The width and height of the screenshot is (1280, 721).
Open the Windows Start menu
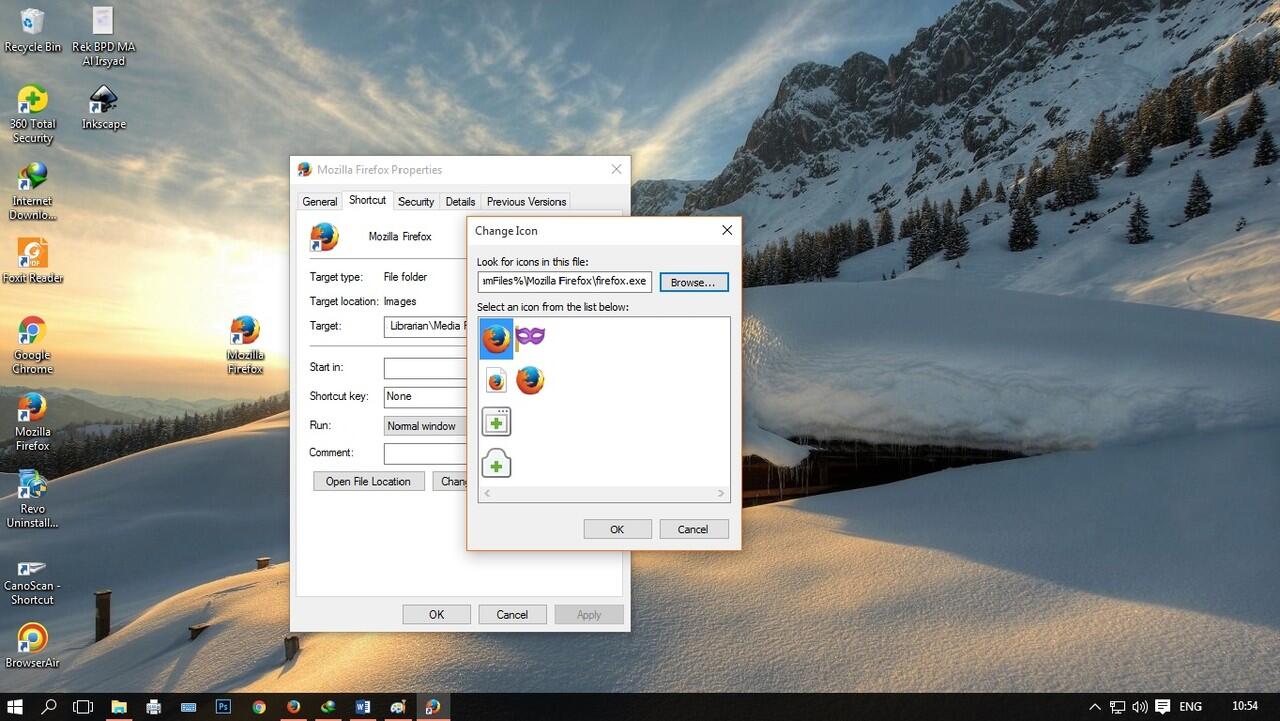[x=16, y=706]
